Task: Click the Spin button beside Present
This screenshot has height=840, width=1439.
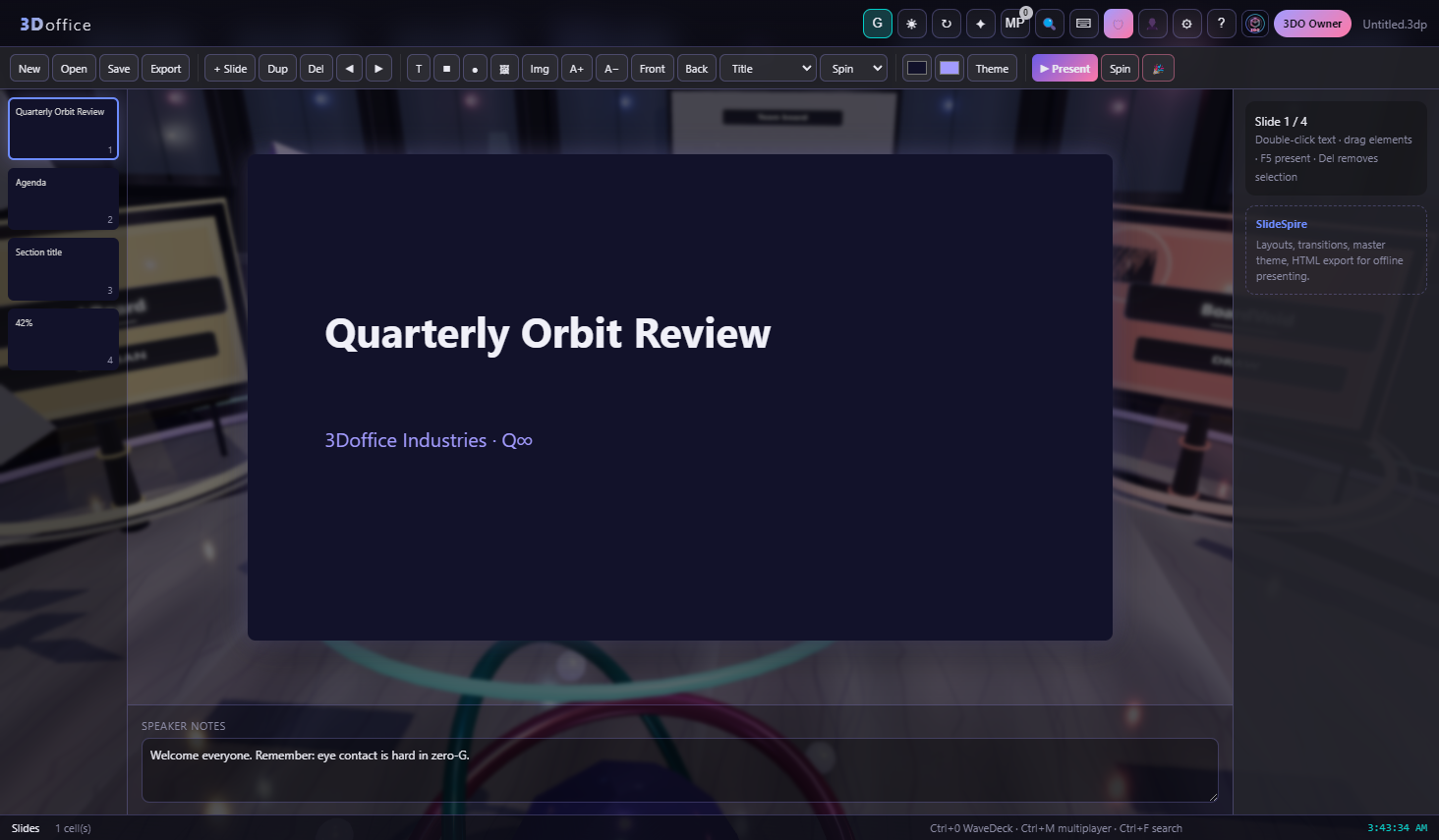Action: point(1120,69)
